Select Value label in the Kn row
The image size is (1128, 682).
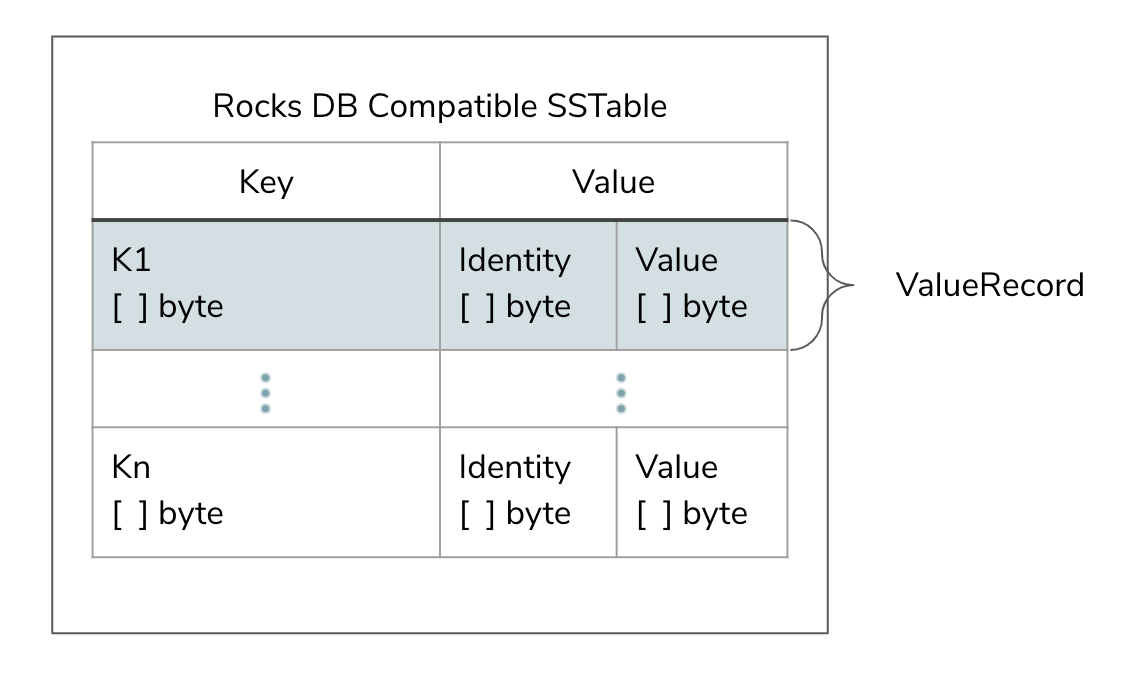coord(677,467)
